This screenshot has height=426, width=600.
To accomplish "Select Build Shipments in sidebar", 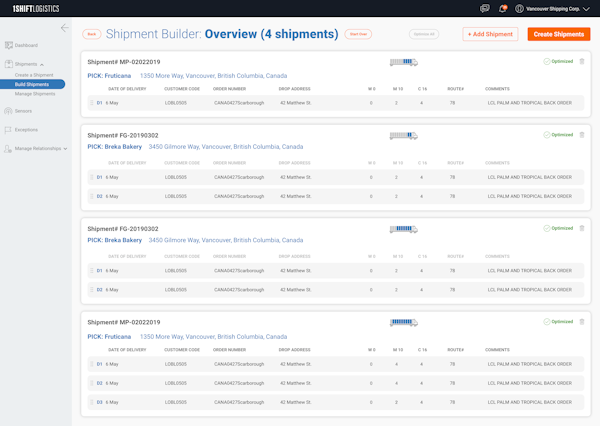I will click(32, 84).
